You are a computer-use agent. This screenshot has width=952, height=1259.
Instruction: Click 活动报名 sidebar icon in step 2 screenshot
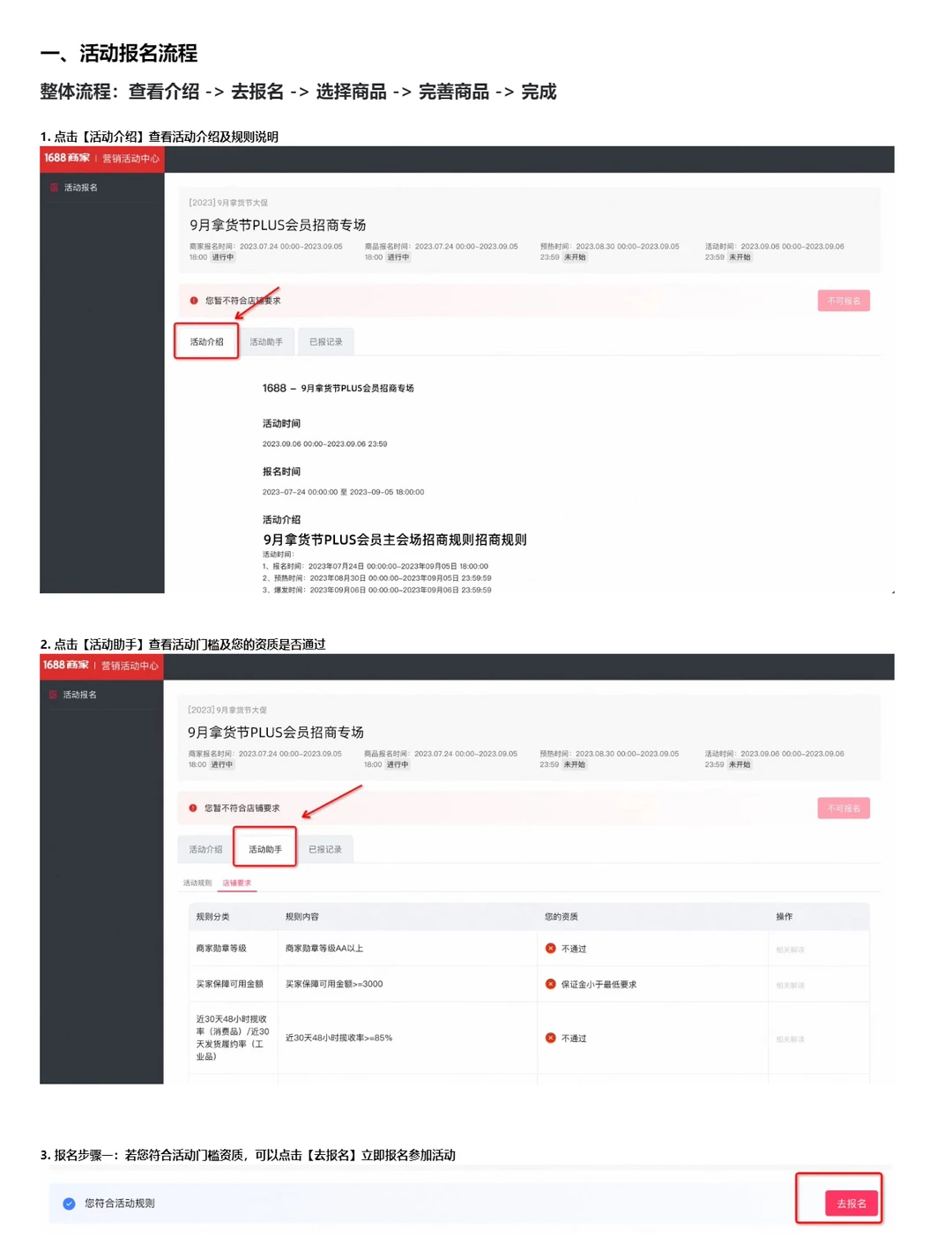pos(53,695)
